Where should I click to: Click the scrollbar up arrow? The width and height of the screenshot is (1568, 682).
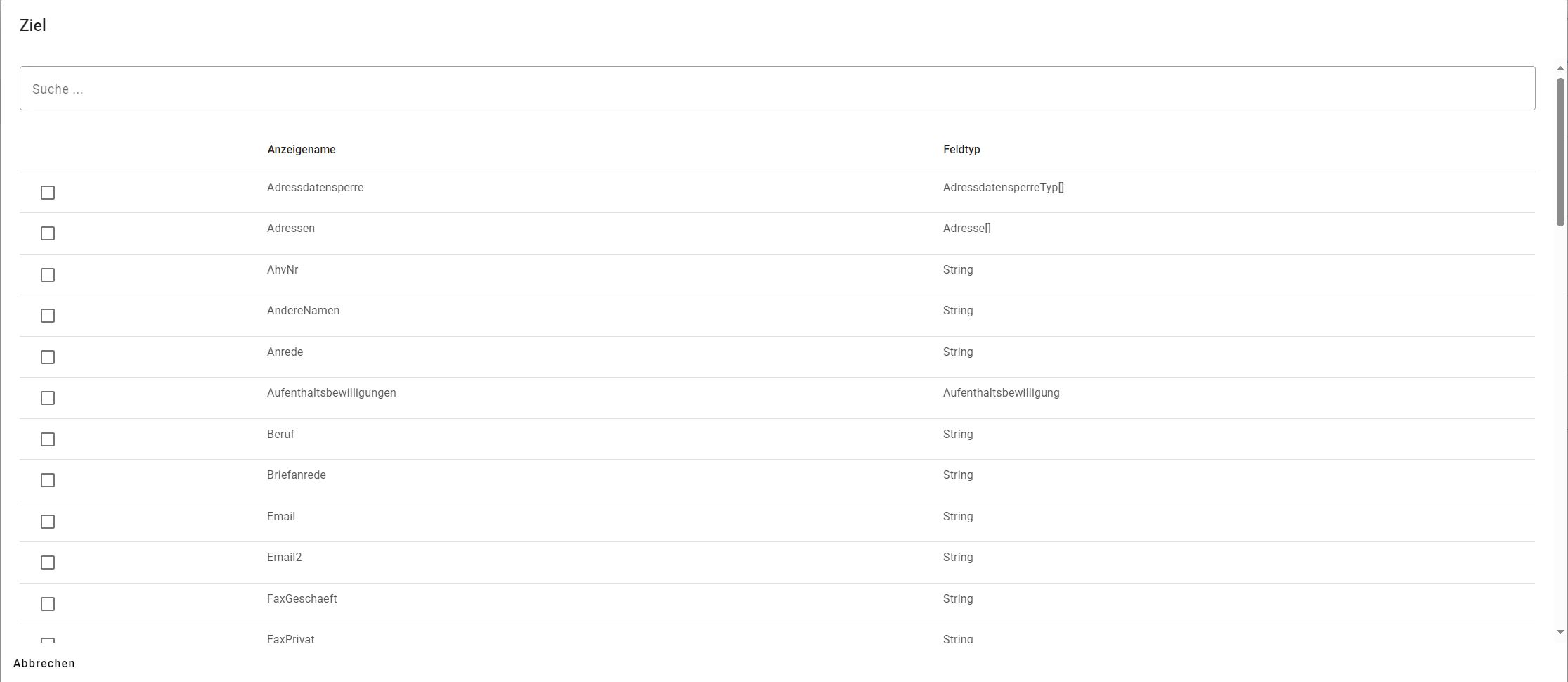[x=1560, y=69]
